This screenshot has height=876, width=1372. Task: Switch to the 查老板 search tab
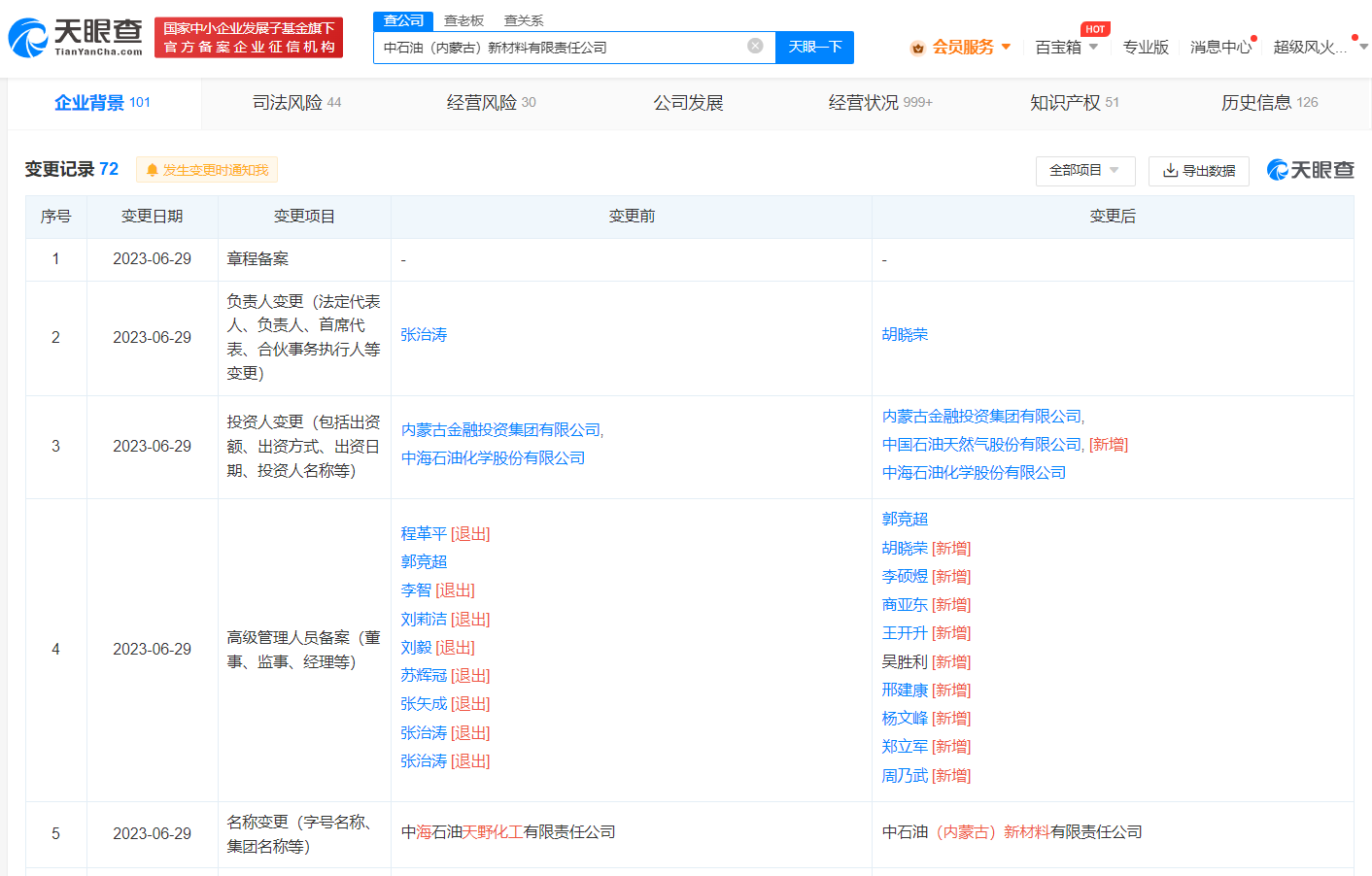click(x=463, y=20)
